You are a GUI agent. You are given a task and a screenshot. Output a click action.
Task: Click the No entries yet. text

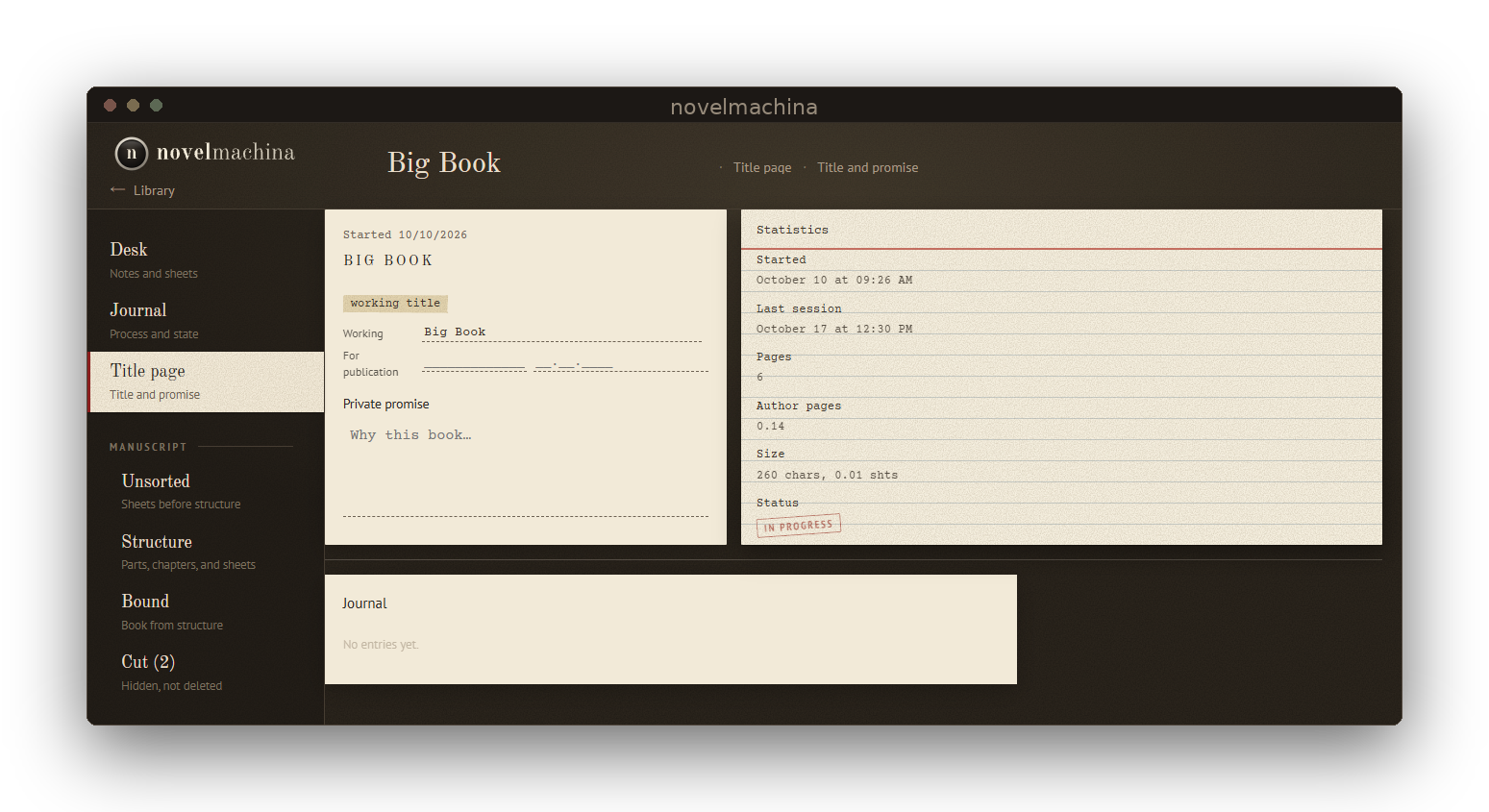(x=381, y=645)
